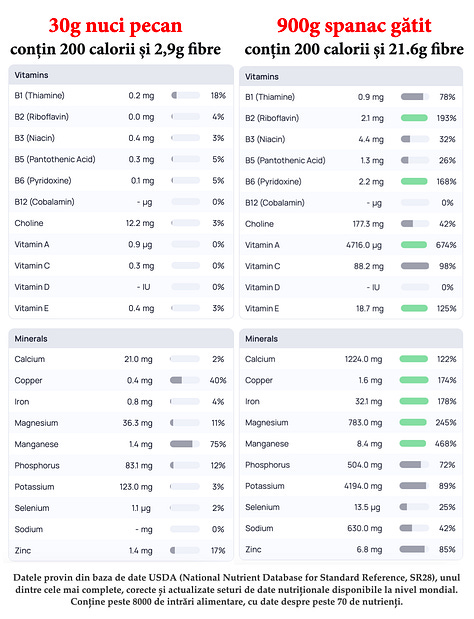Click the pecan Manganese 75% progress bar
474x619 pixels.
(x=185, y=444)
